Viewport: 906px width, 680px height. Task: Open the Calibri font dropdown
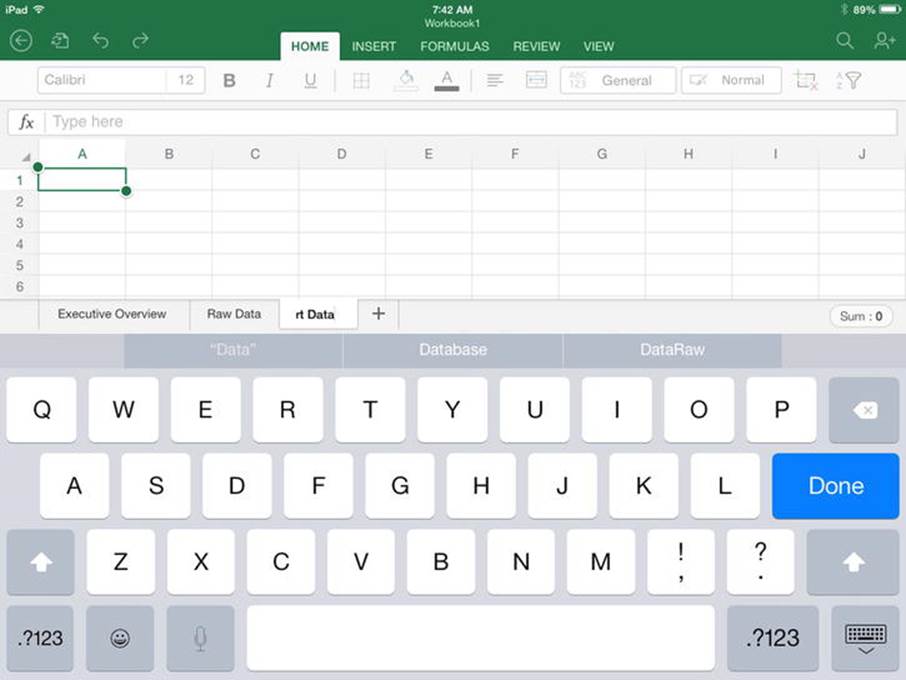point(102,80)
